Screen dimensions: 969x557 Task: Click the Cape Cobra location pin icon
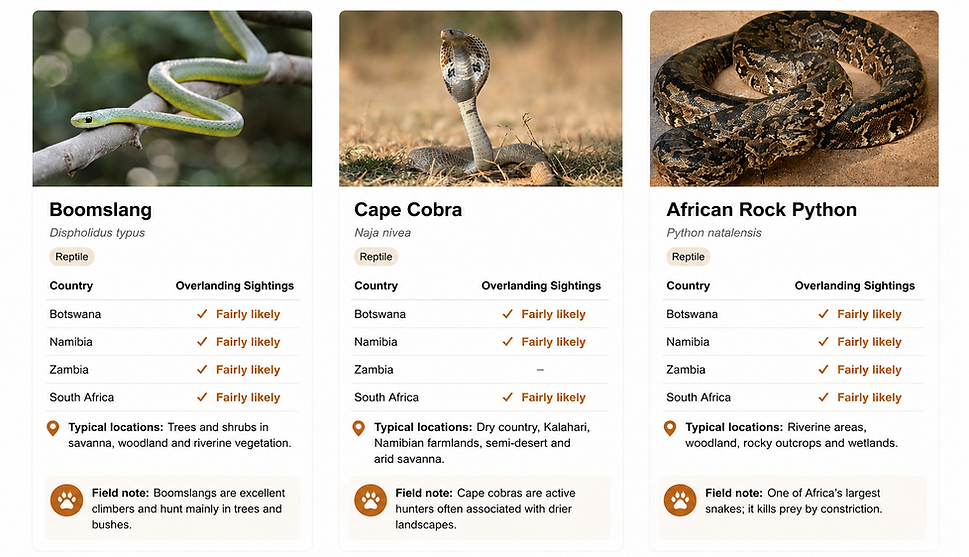click(358, 428)
